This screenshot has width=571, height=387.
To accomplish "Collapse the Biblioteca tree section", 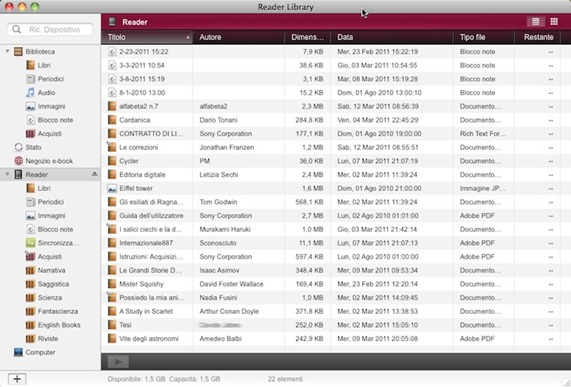I will tap(7, 51).
